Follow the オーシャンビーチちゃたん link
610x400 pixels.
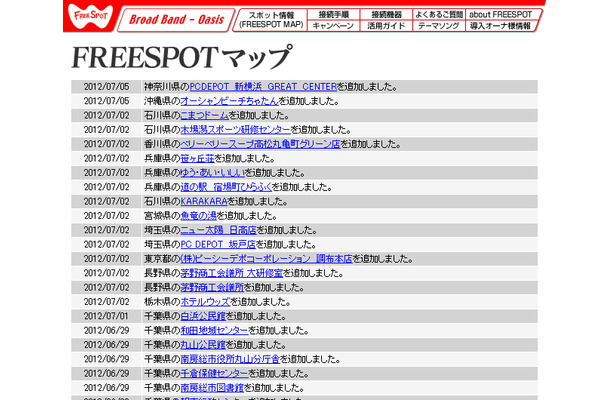[x=234, y=101]
